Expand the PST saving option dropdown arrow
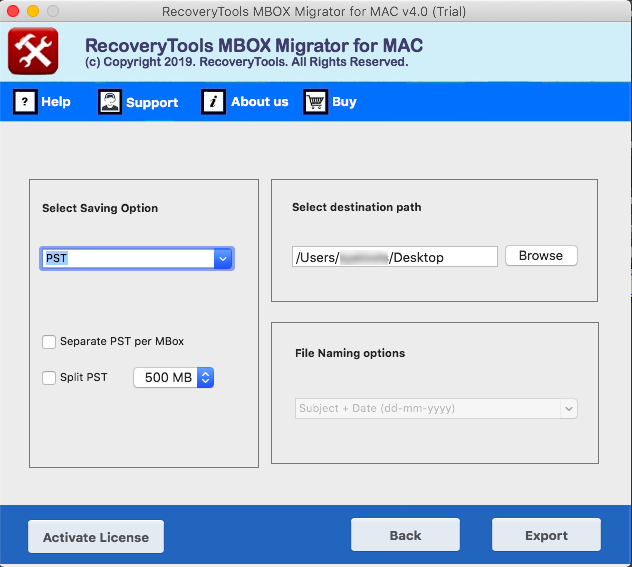The width and height of the screenshot is (632, 567). coord(223,258)
